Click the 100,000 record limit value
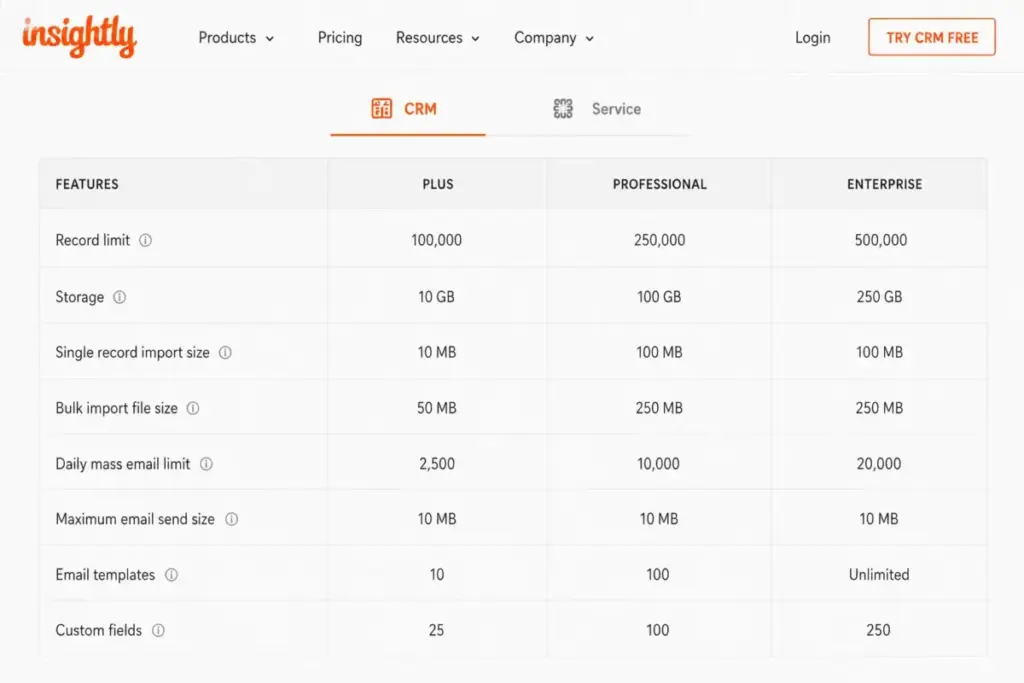 [436, 240]
